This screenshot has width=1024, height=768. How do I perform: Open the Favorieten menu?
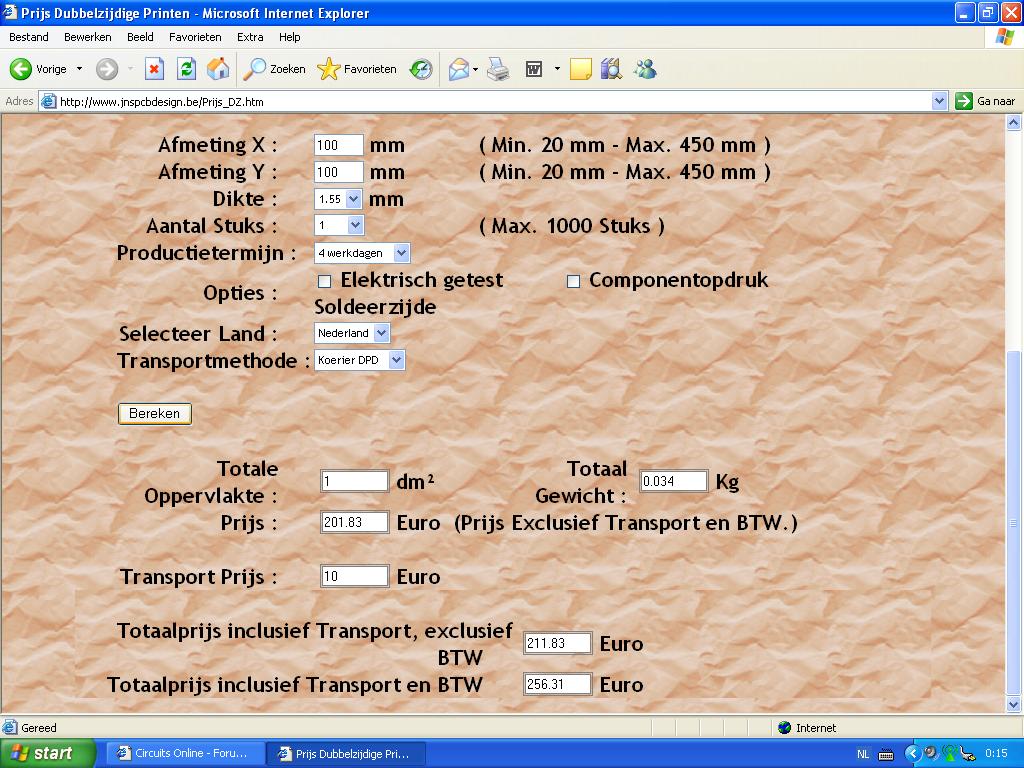[195, 37]
